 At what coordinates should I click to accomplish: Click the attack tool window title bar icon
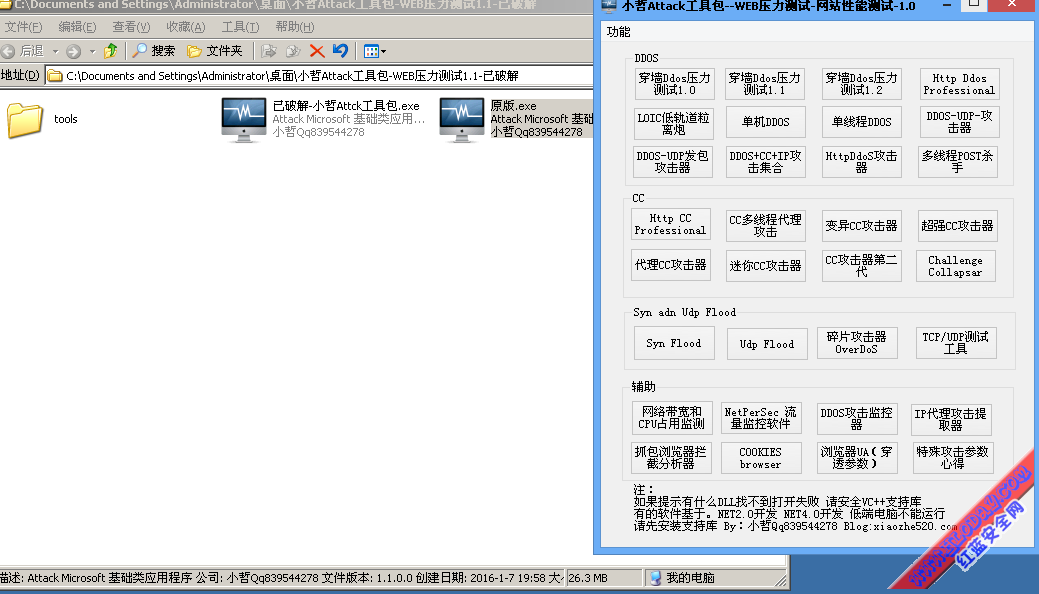608,5
